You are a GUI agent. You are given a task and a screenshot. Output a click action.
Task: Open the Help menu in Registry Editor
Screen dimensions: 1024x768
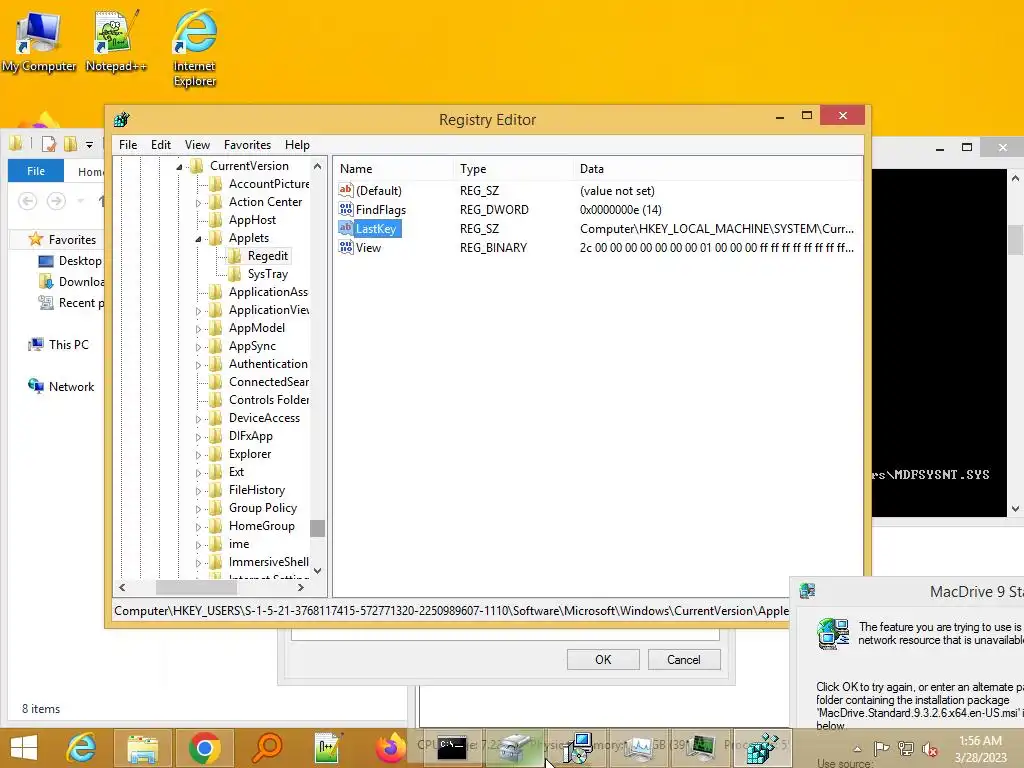click(x=297, y=145)
